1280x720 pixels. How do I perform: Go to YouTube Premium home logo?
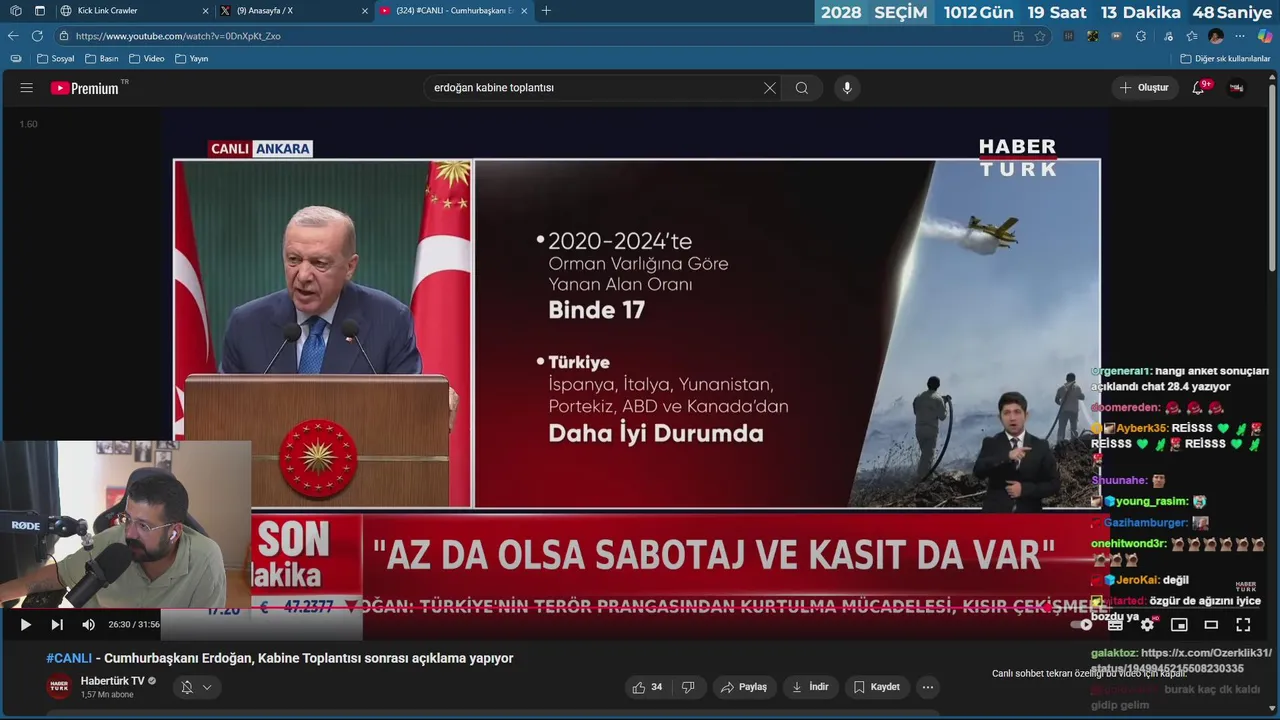coord(85,88)
